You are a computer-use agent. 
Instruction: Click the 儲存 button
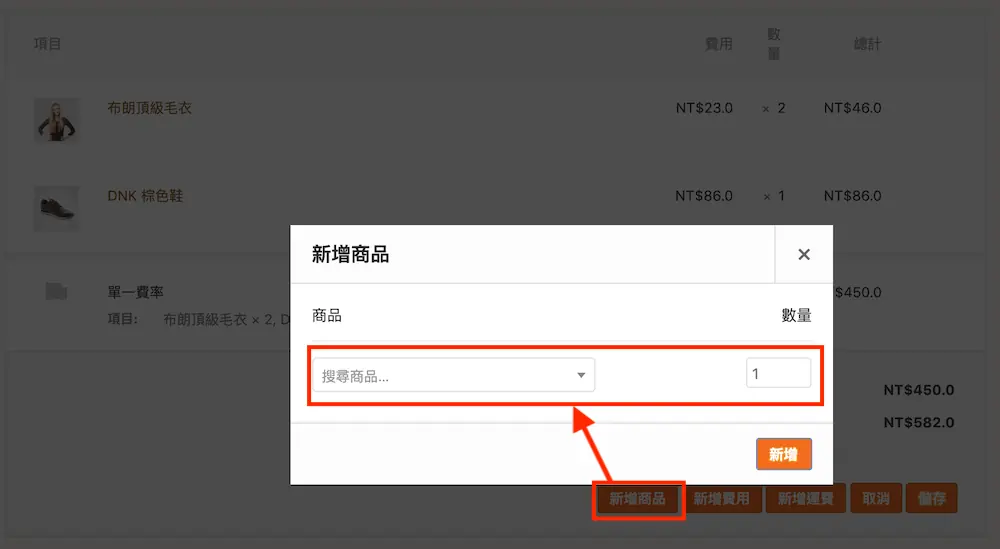932,499
